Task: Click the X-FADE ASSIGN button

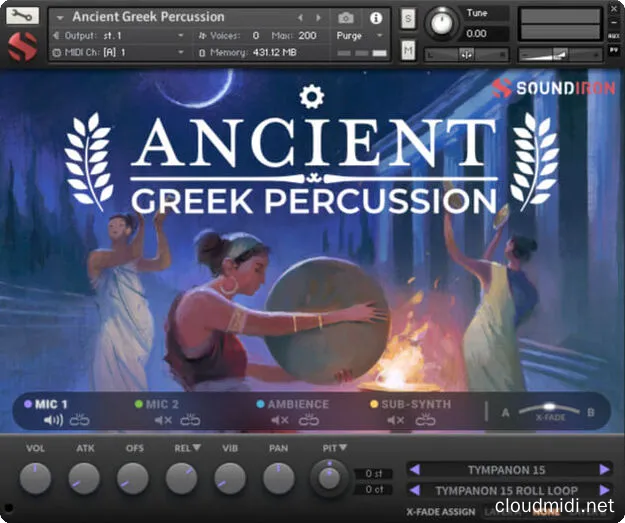Action: (441, 511)
